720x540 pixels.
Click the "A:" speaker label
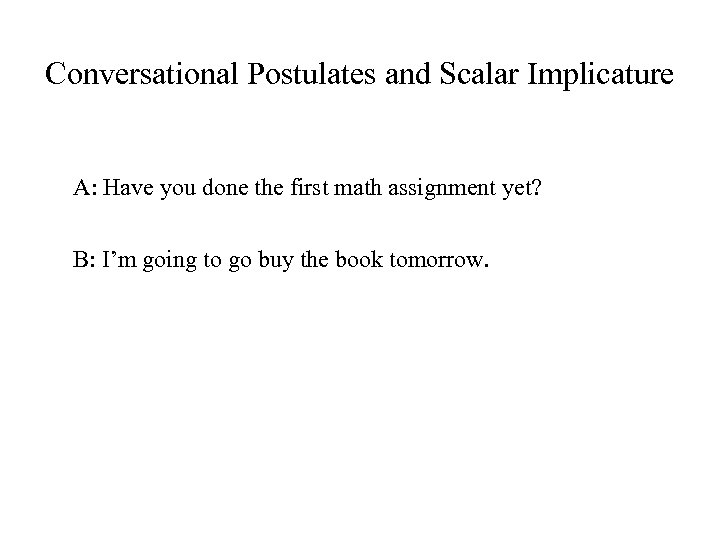point(85,187)
